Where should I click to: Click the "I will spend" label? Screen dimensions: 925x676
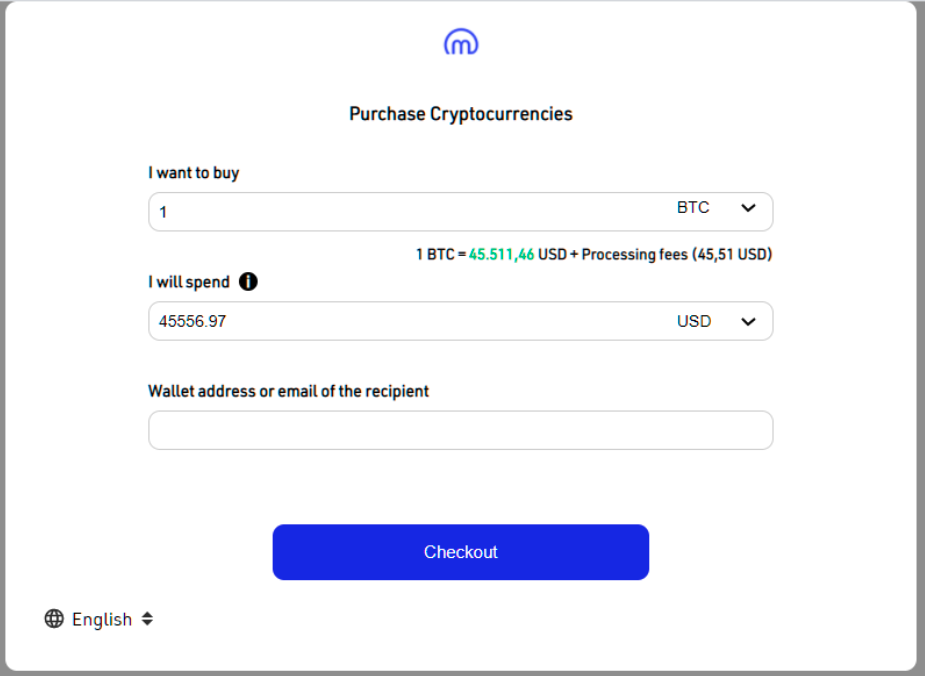coord(189,282)
